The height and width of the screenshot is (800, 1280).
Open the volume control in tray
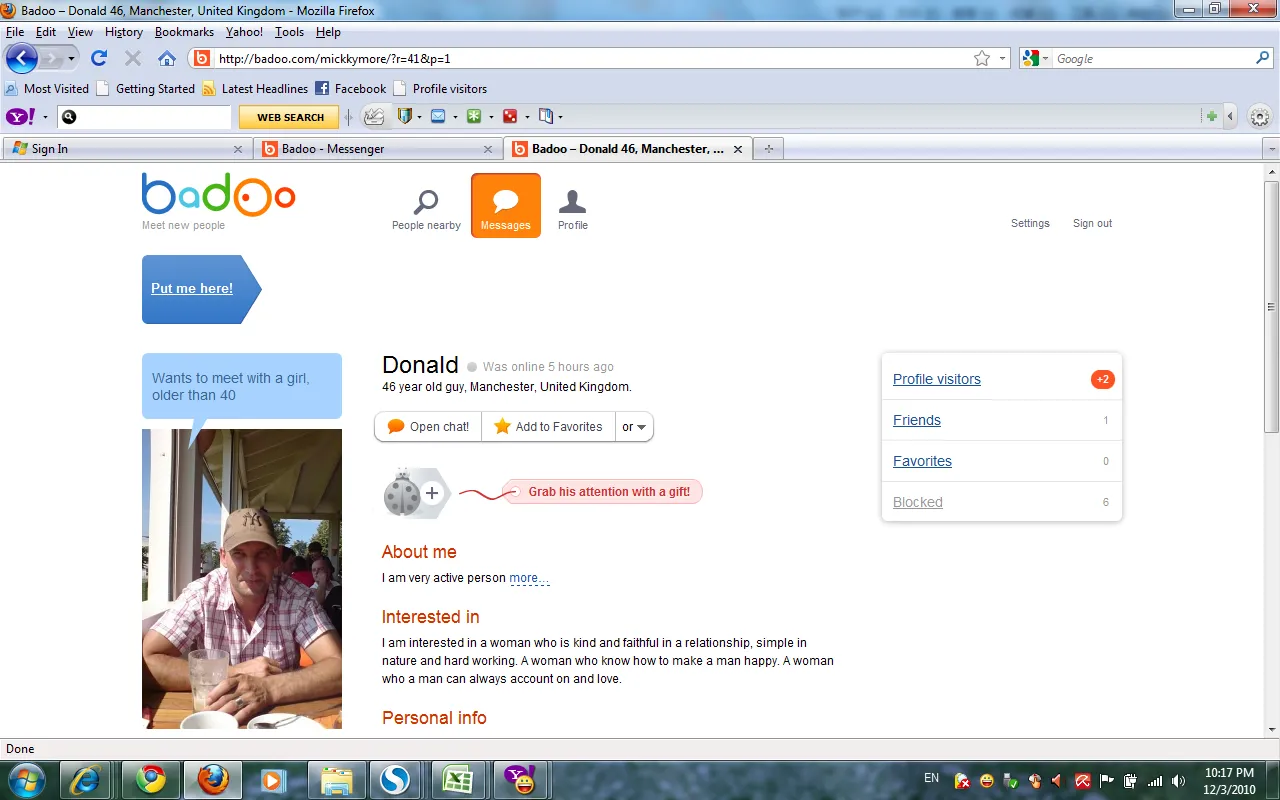point(1178,780)
